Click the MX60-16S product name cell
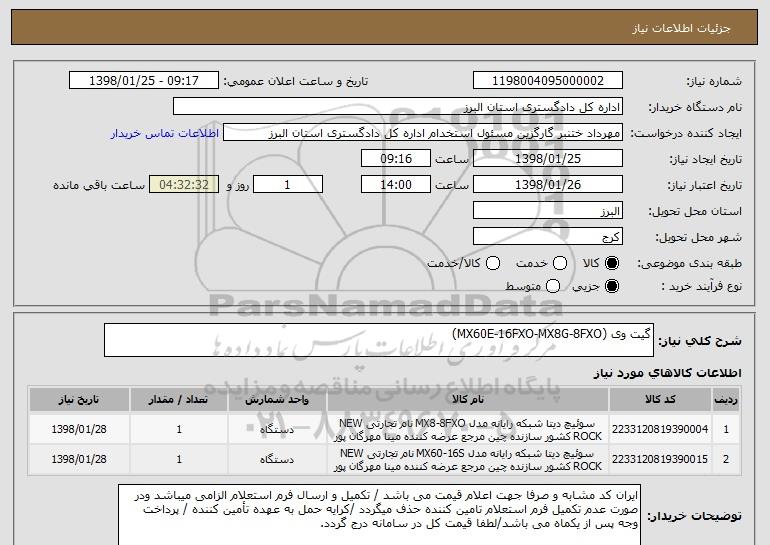This screenshot has height=545, width=770. click(x=468, y=460)
